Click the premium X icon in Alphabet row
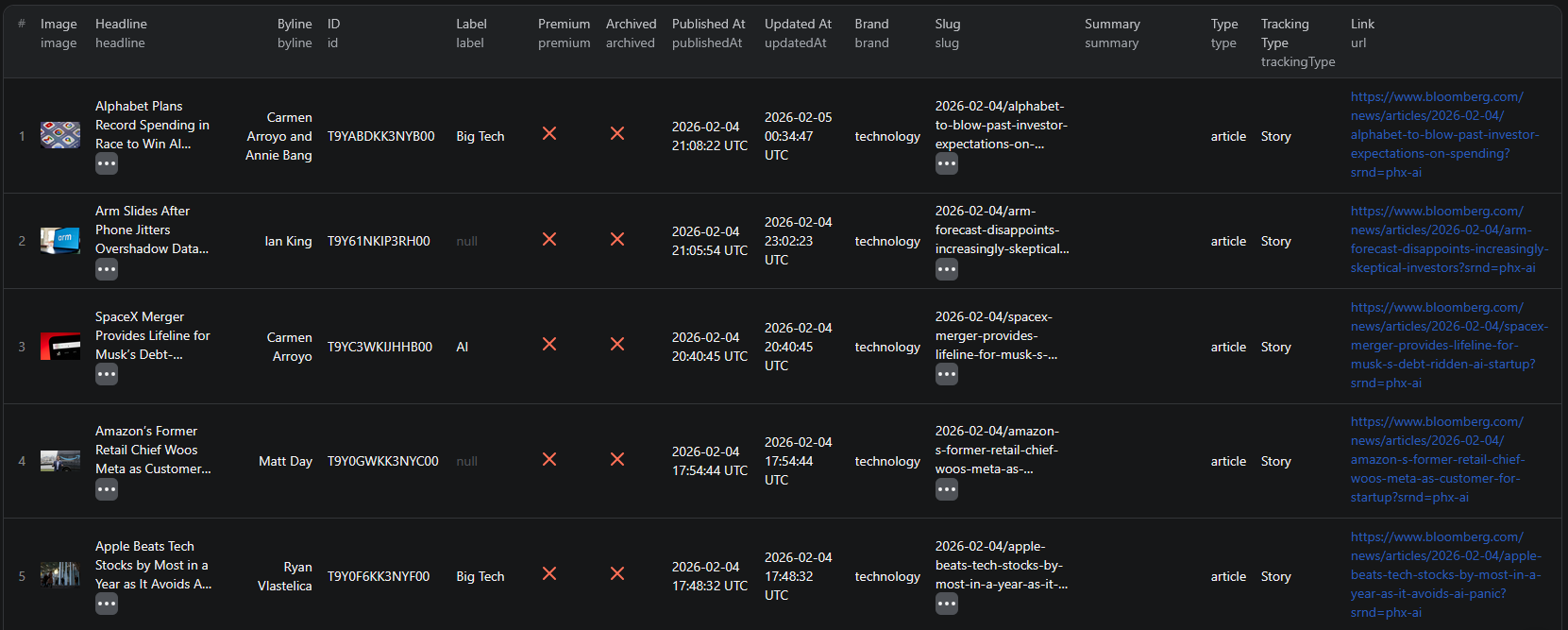Screen dimensions: 1568x630 tap(549, 134)
